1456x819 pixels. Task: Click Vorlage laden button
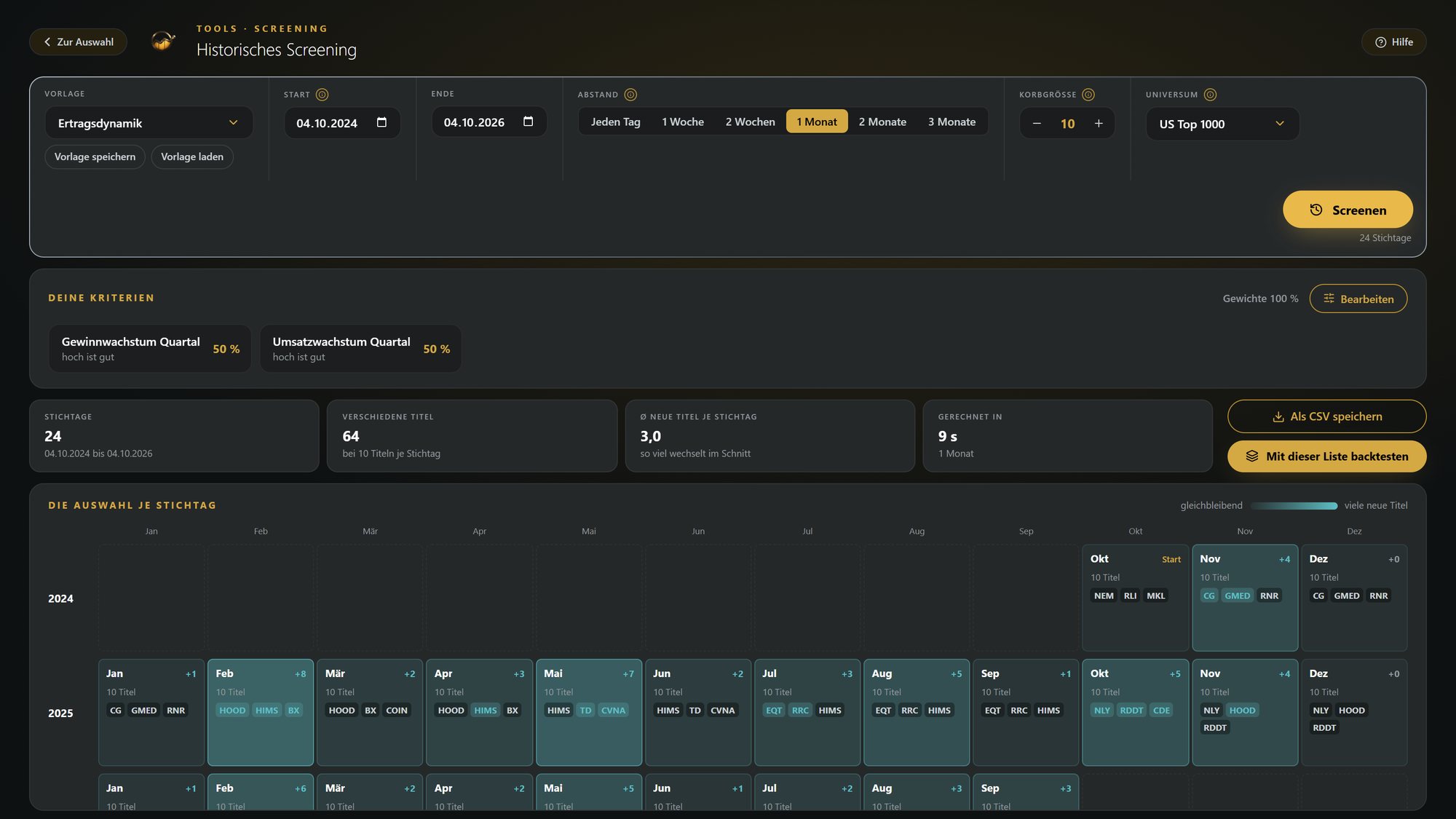[191, 157]
